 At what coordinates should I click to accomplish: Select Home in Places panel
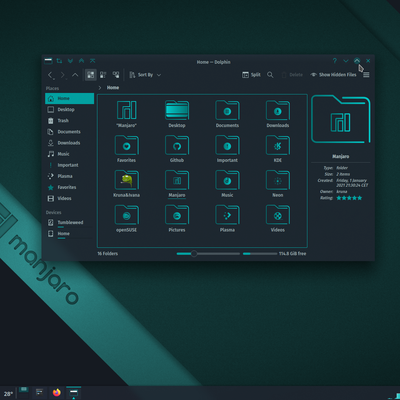(x=69, y=98)
